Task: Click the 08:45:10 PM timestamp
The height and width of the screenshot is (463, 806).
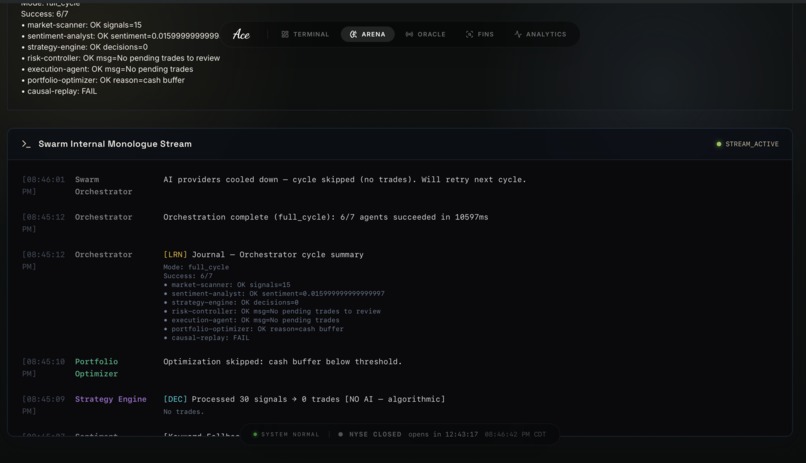Action: pyautogui.click(x=43, y=368)
